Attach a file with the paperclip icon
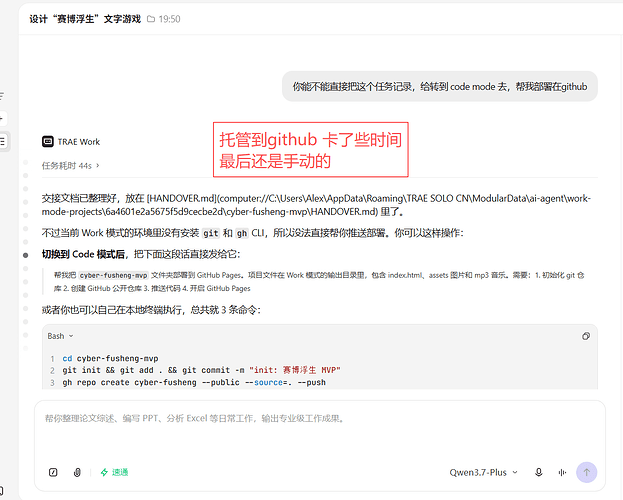The width and height of the screenshot is (623, 500). pyautogui.click(x=77, y=472)
